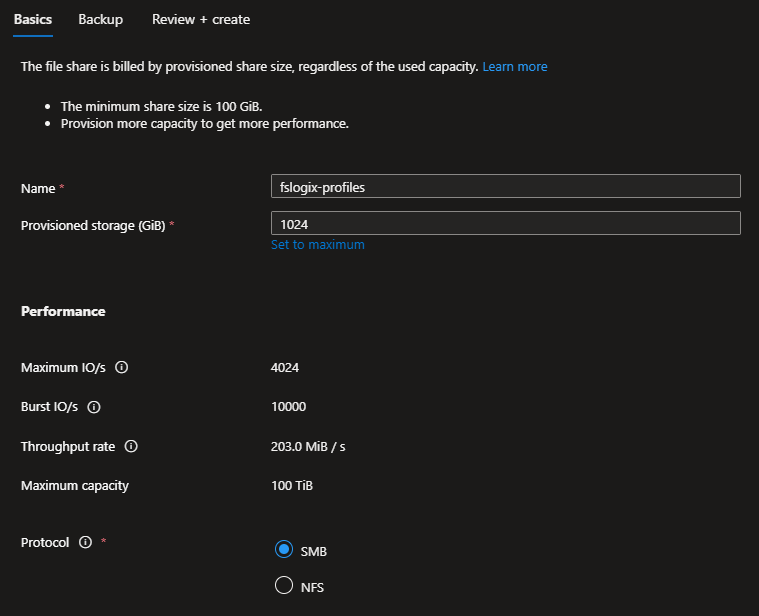Viewport: 759px width, 616px height.
Task: Select the Basics tab
Action: tap(33, 20)
